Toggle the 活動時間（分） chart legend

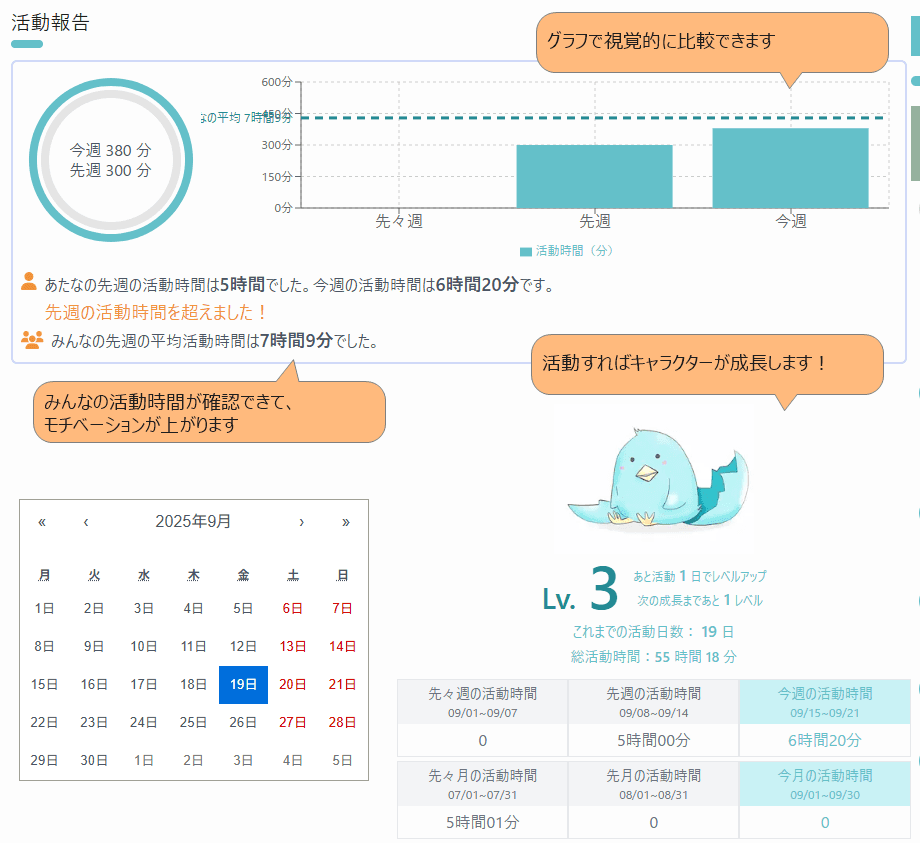pos(566,250)
